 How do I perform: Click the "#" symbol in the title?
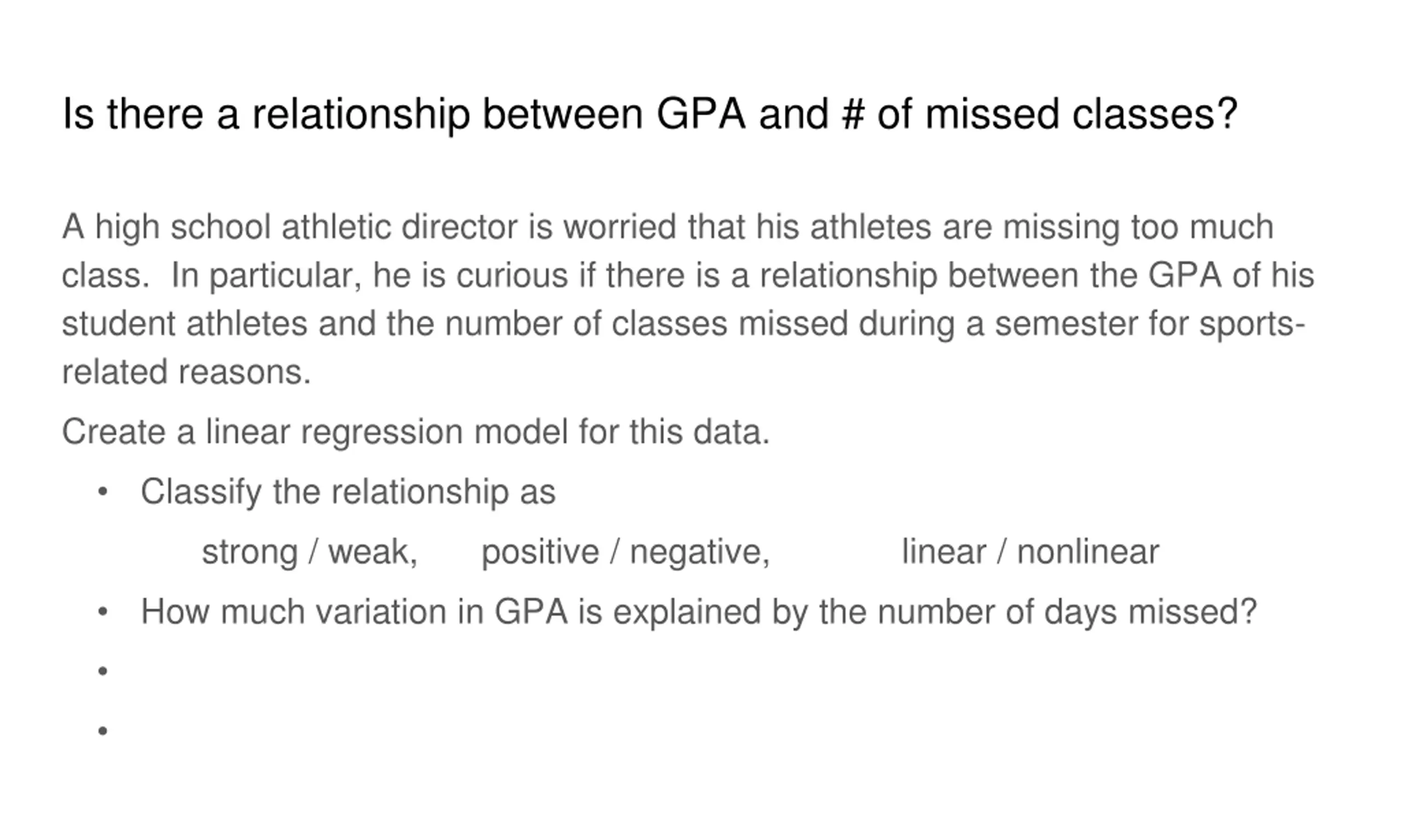(x=853, y=114)
